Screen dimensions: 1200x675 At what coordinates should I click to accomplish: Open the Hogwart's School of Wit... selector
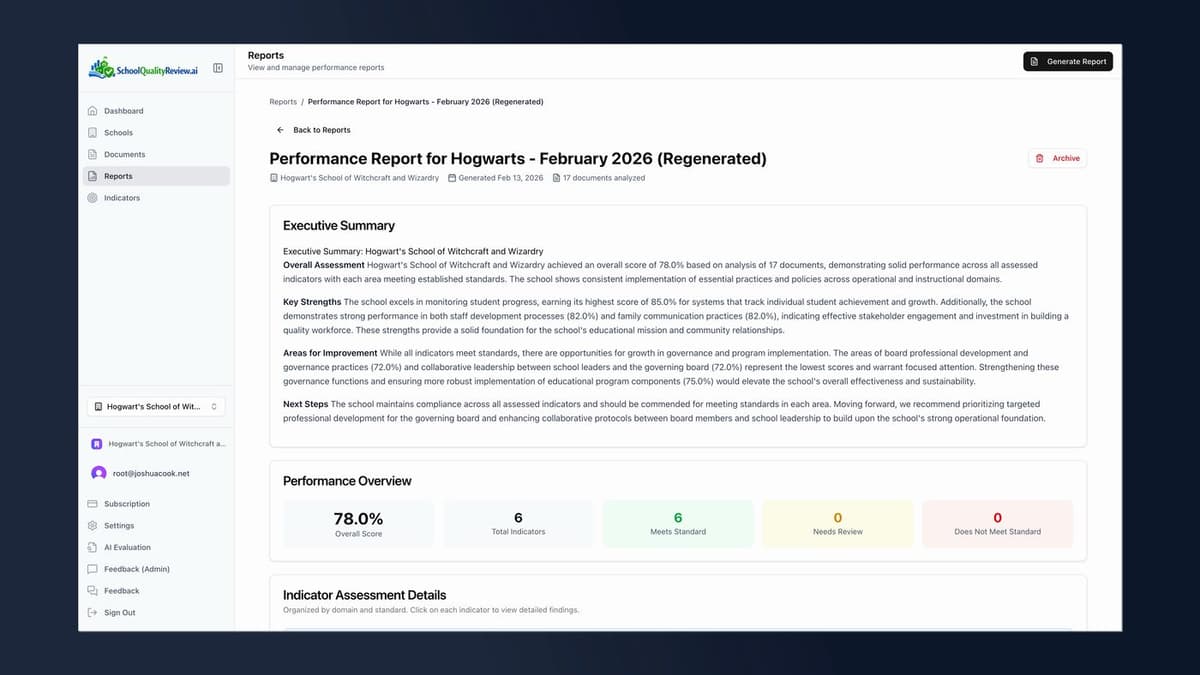(155, 406)
